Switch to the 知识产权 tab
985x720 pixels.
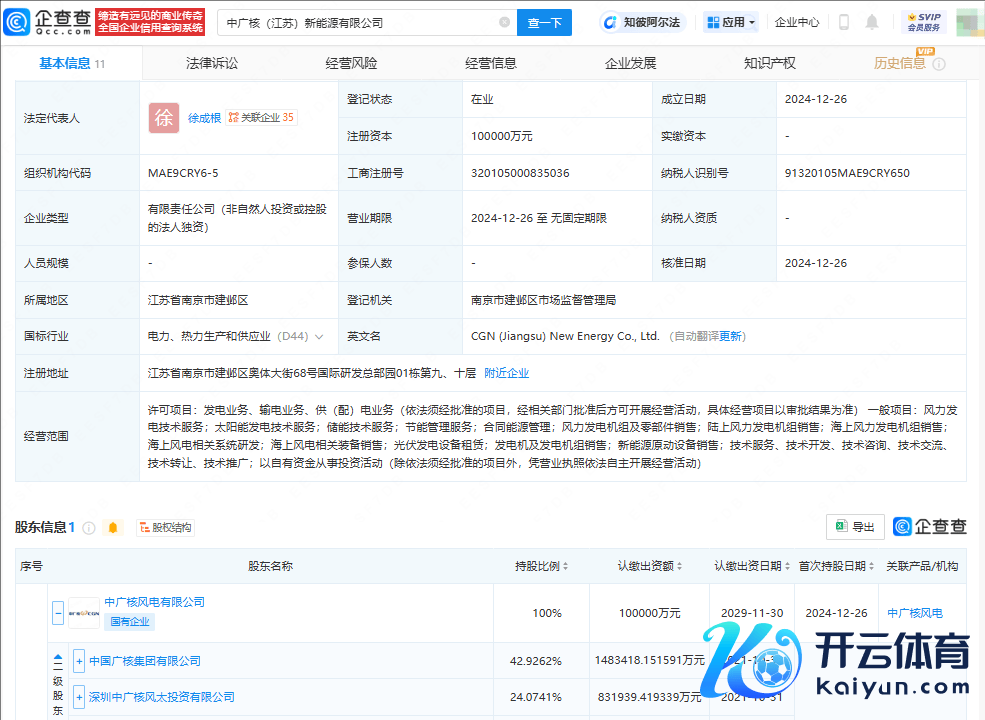769,63
